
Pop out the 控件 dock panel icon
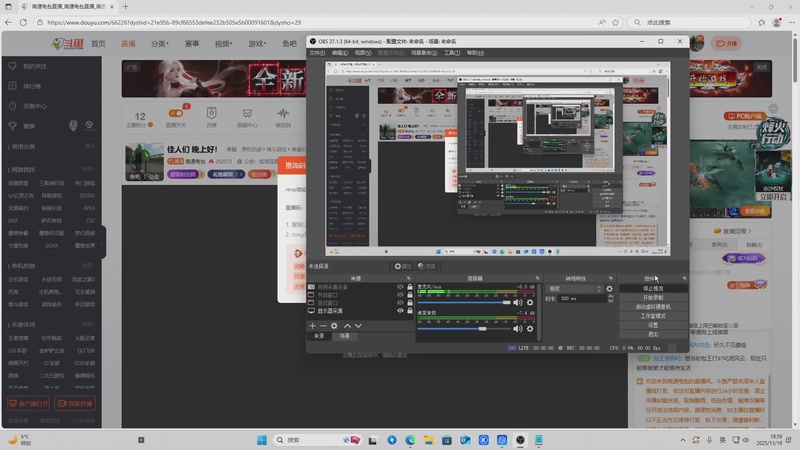tap(684, 278)
